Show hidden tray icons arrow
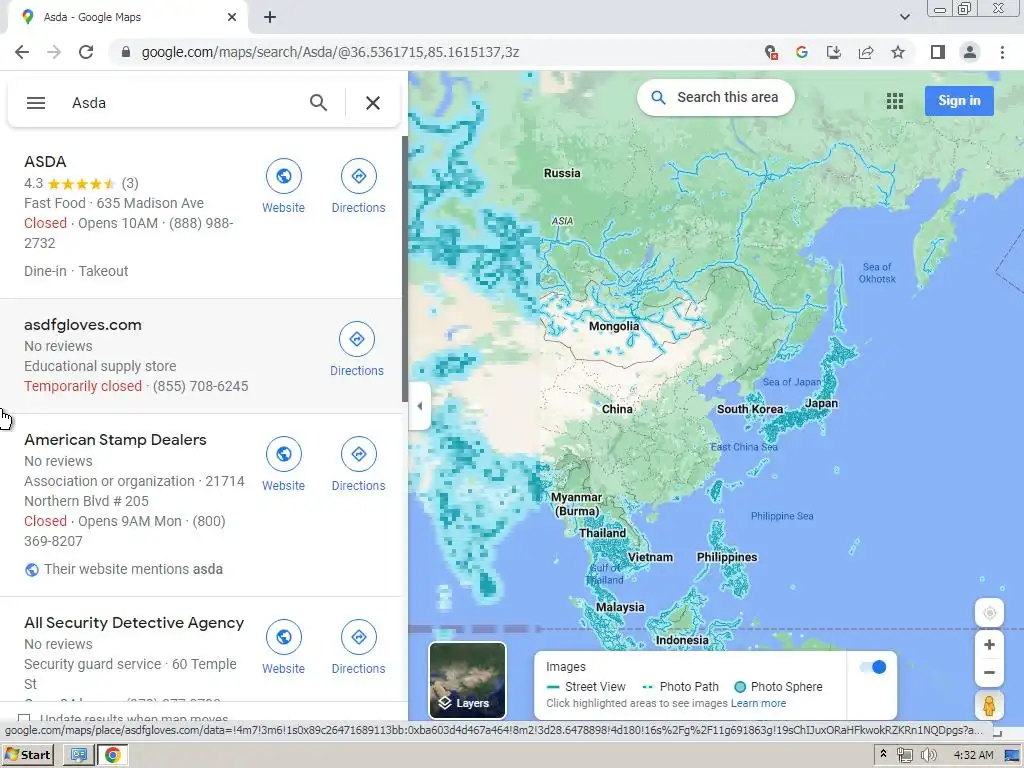 click(x=883, y=754)
